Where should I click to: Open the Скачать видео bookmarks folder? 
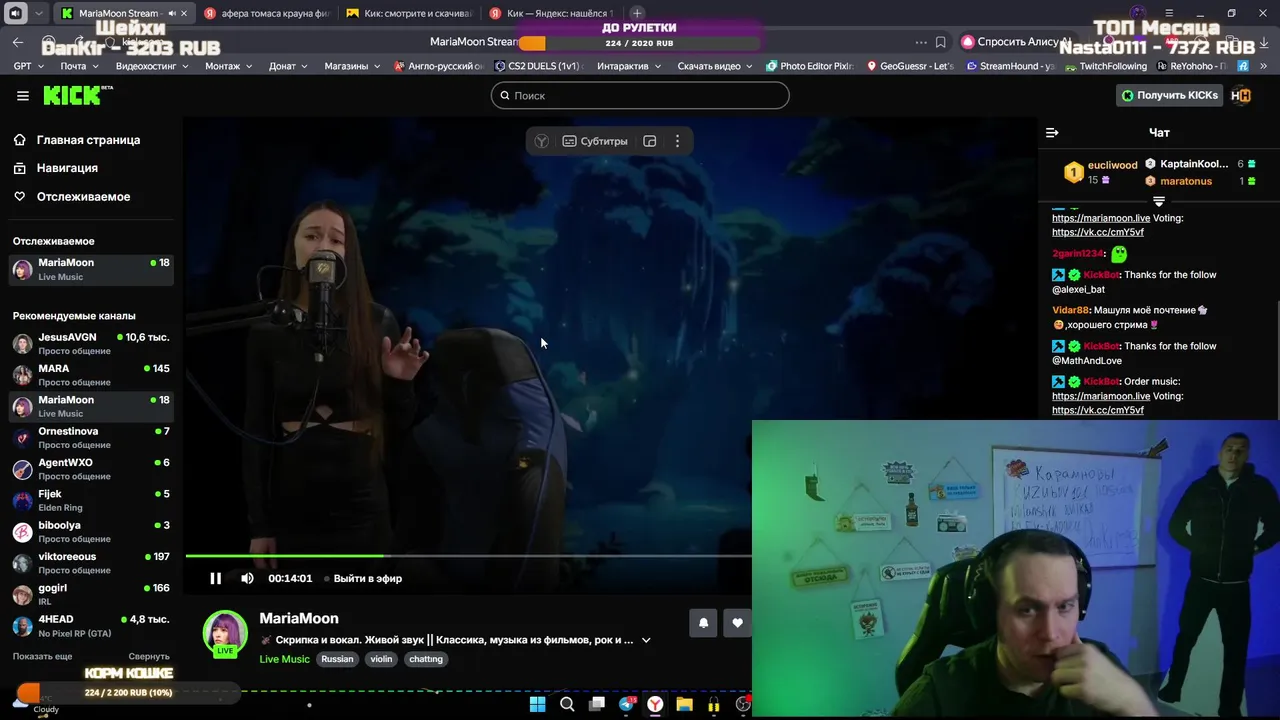(x=715, y=66)
